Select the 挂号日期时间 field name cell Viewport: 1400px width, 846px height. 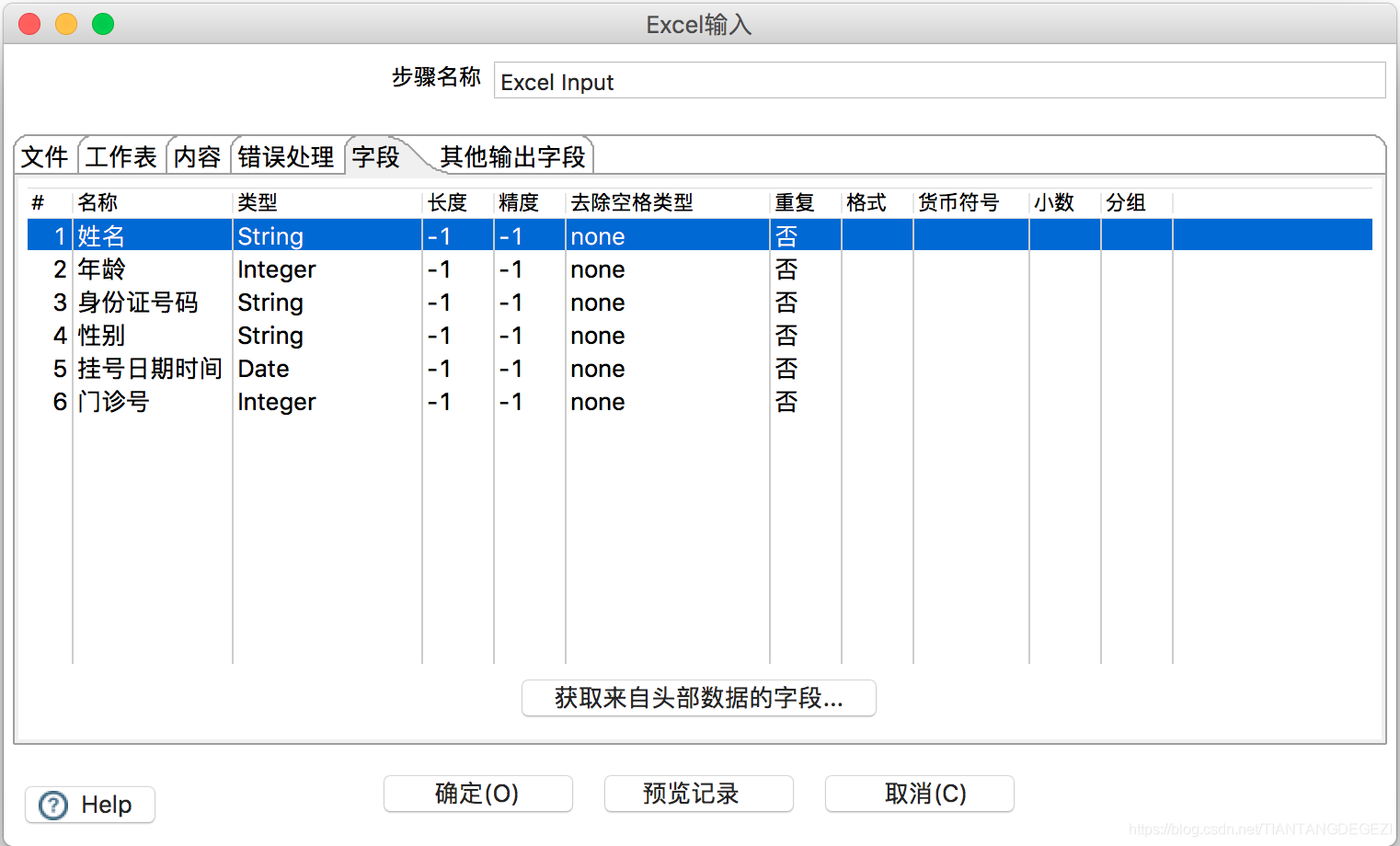click(152, 369)
